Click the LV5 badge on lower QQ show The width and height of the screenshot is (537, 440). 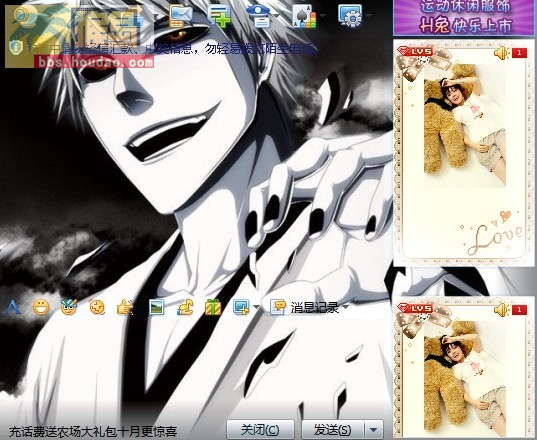tap(415, 308)
